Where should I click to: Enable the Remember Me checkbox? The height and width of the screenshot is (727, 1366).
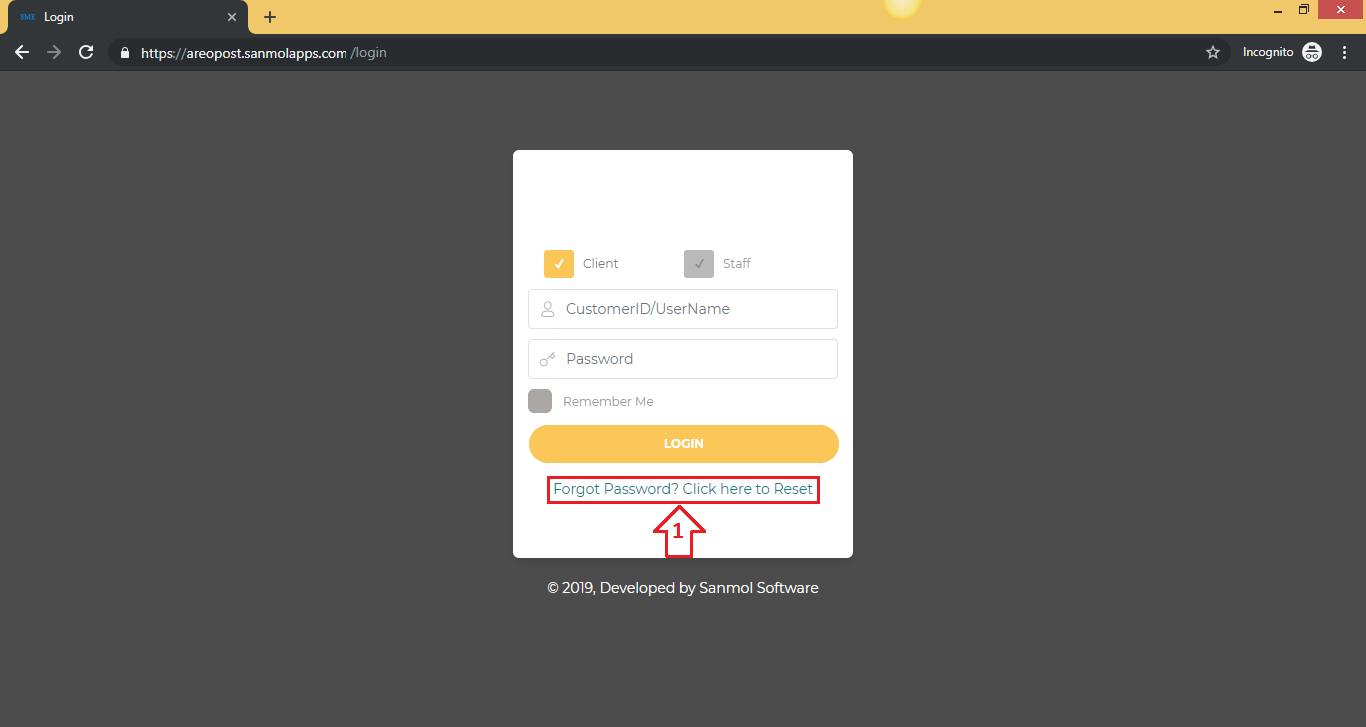(540, 401)
